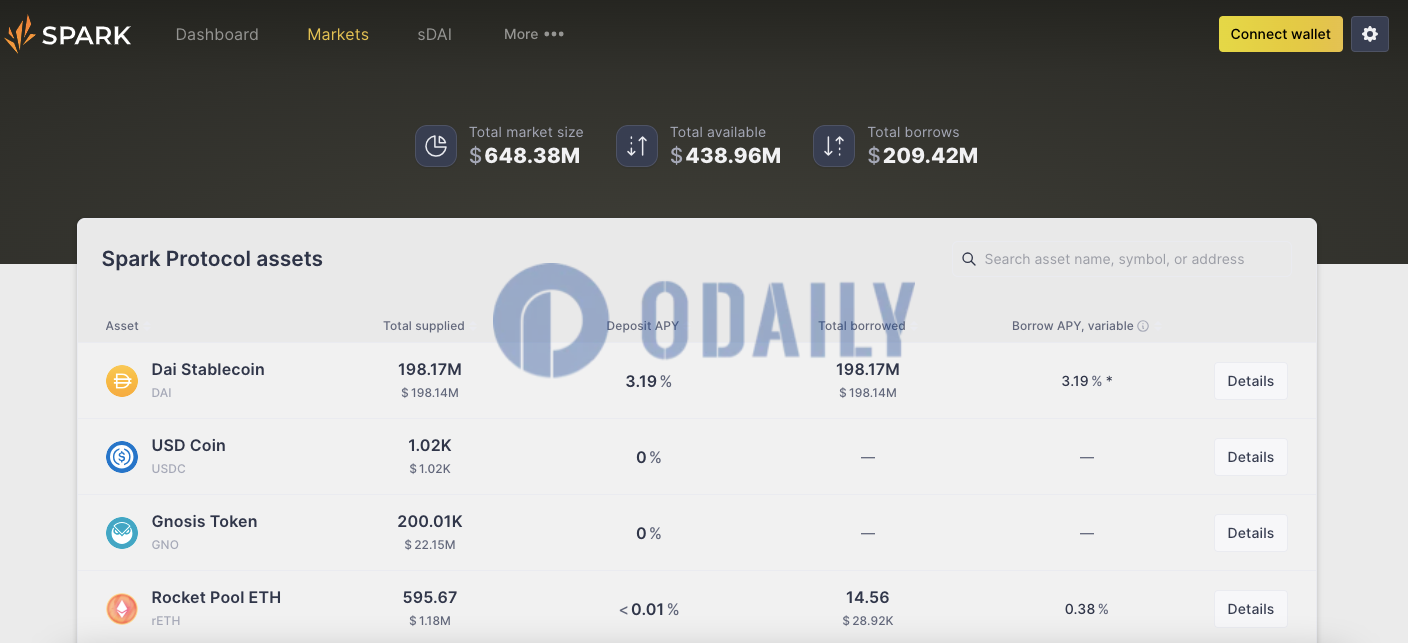
Task: Expand the More menu
Action: coord(534,34)
